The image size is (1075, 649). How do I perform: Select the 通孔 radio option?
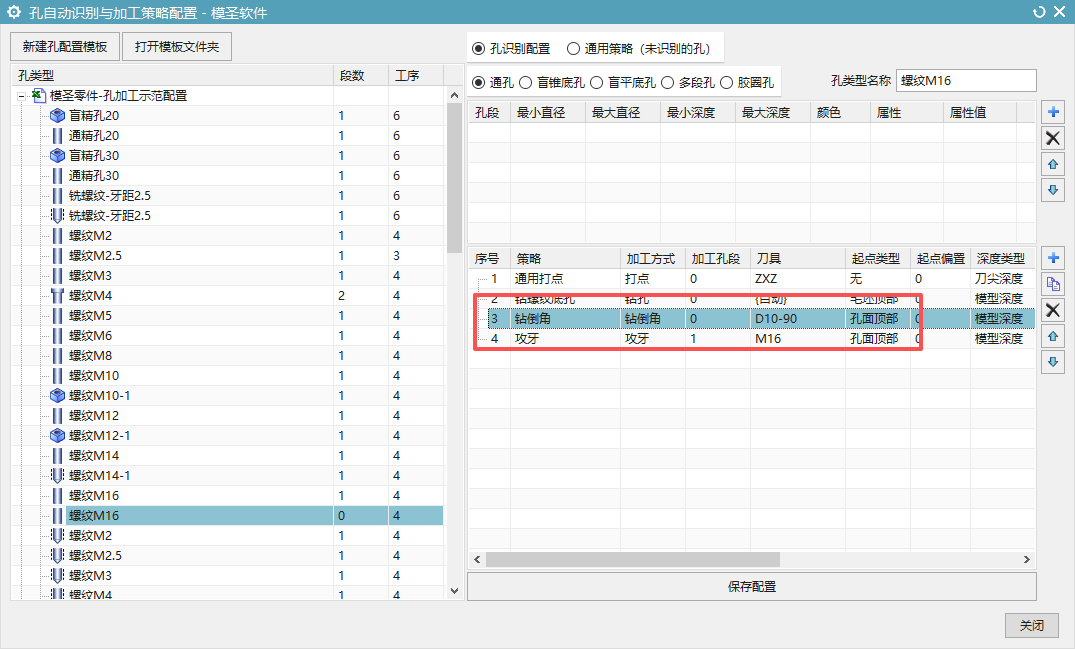pyautogui.click(x=479, y=82)
